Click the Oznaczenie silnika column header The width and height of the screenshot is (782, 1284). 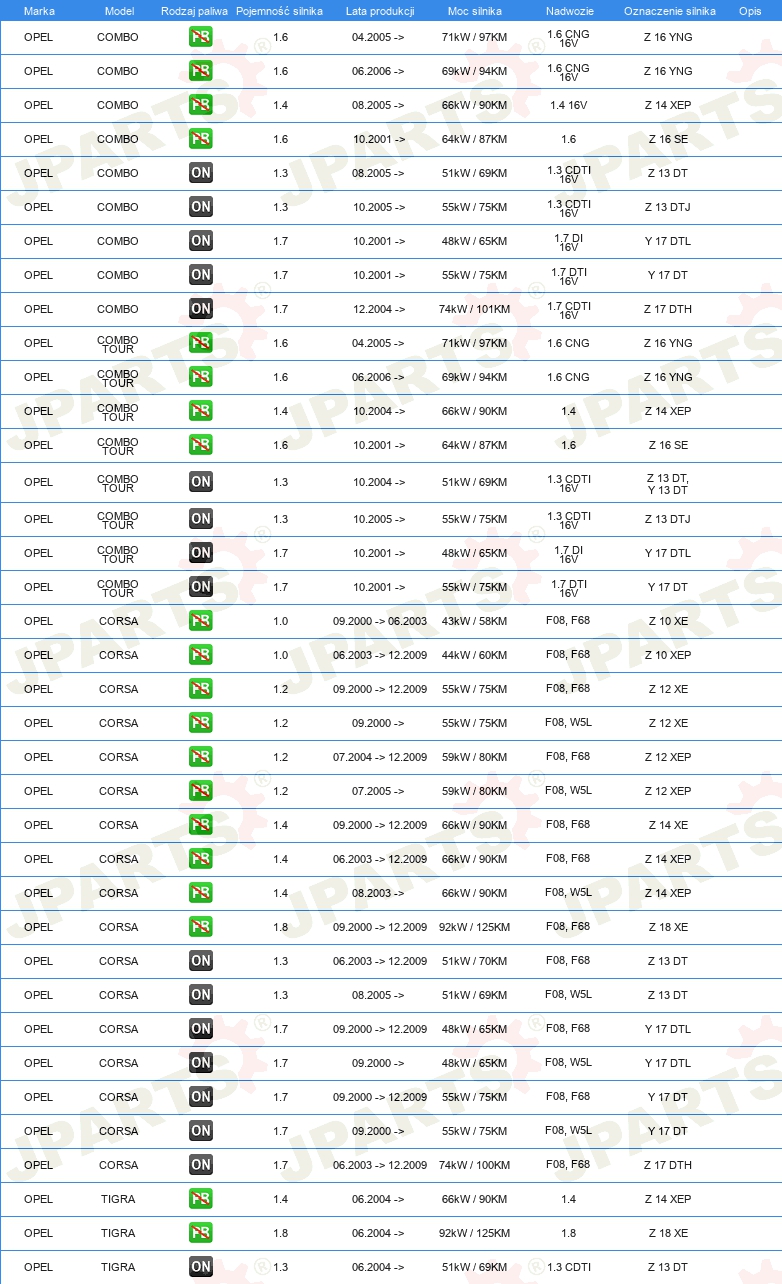tap(670, 11)
